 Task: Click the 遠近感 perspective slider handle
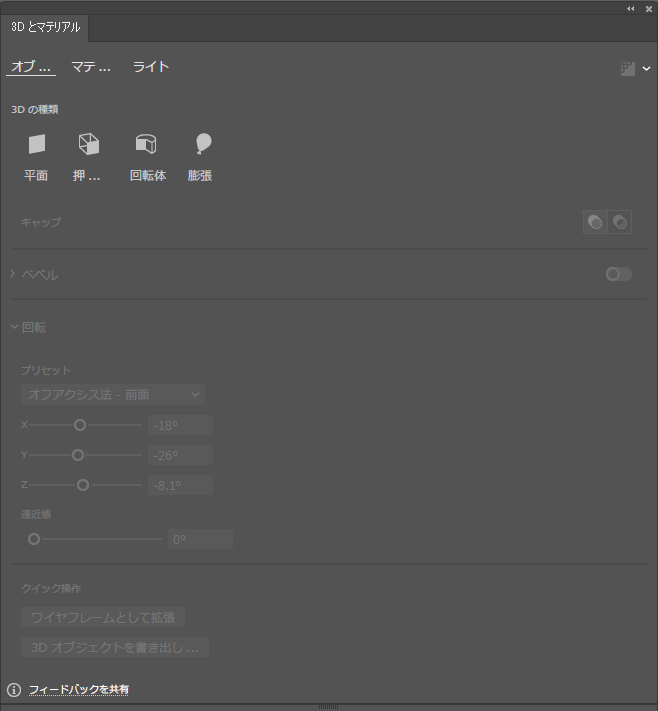(x=34, y=539)
